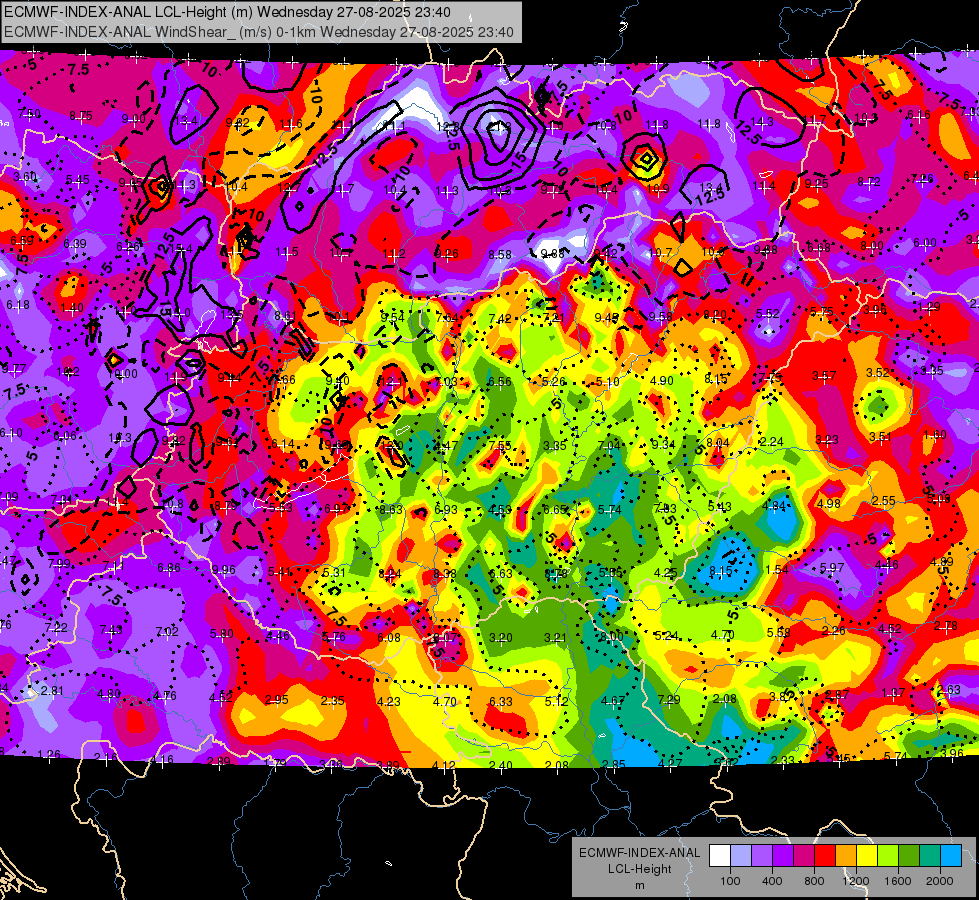Click the 6.39 grid value on map
Viewport: 979px width, 900px height.
pos(75,244)
